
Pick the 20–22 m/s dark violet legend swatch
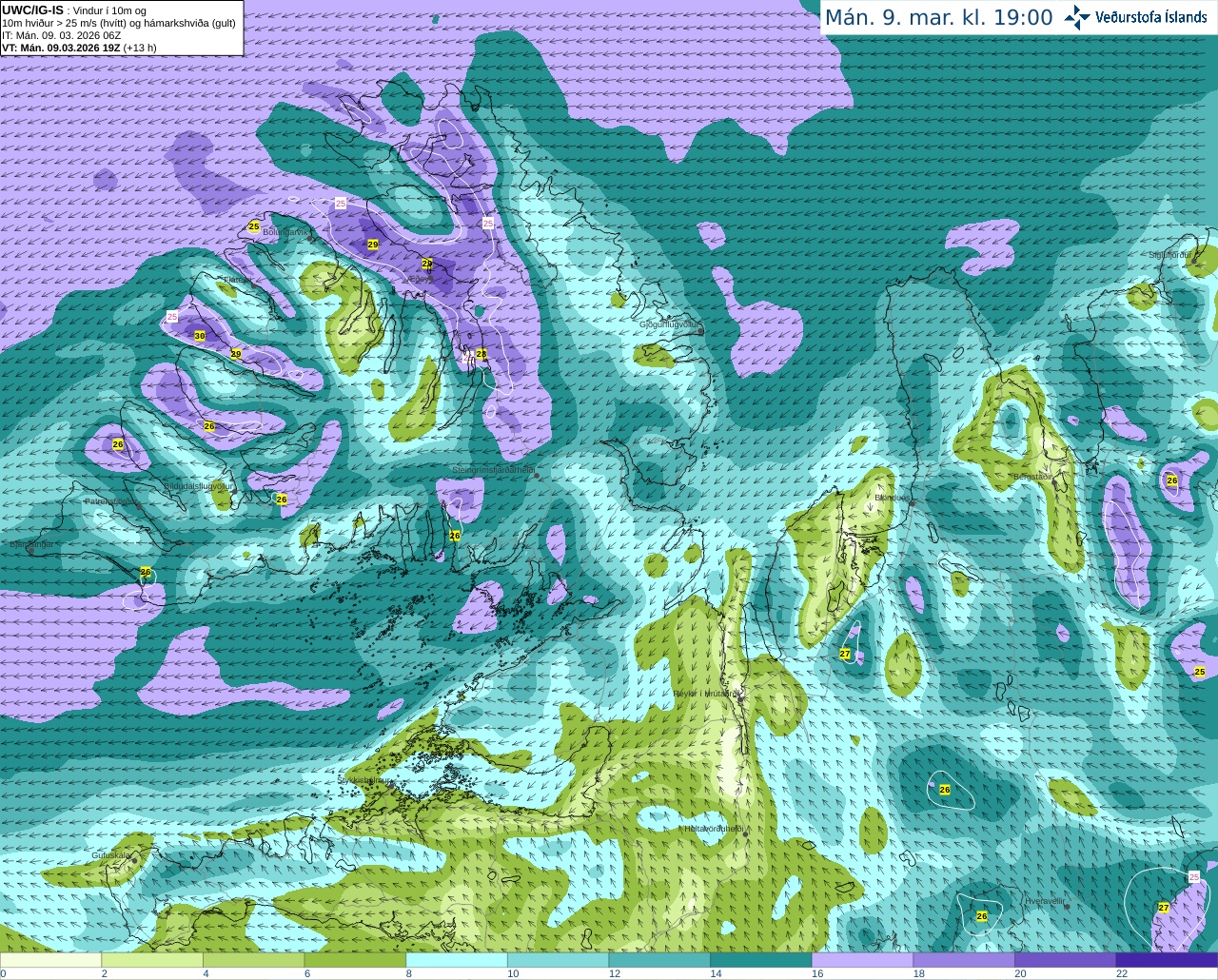1065,960
